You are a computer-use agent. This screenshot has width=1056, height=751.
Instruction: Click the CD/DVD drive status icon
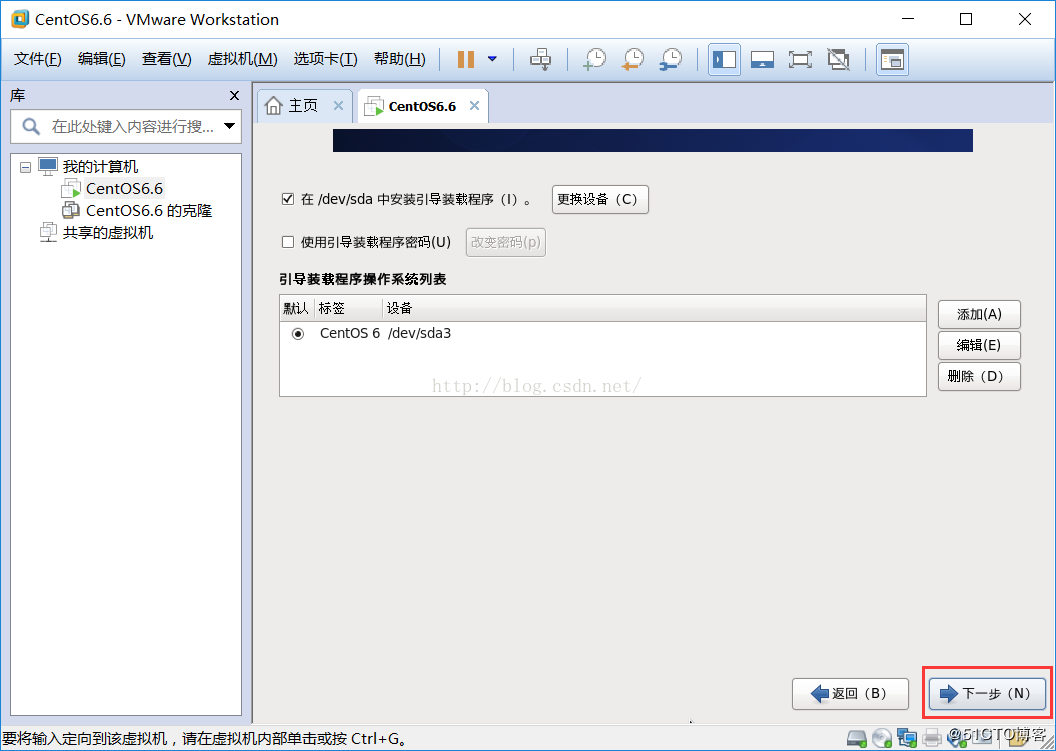[x=882, y=738]
